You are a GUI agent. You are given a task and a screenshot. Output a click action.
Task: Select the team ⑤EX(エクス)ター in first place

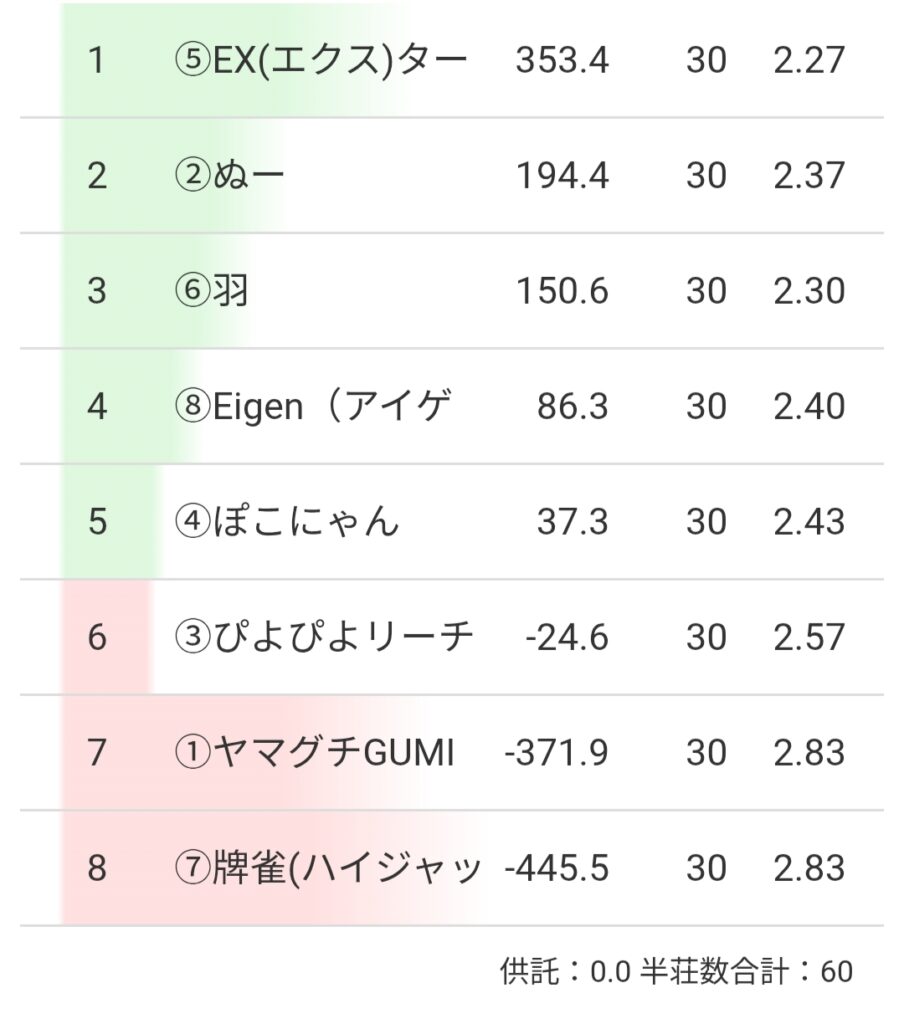point(320,61)
